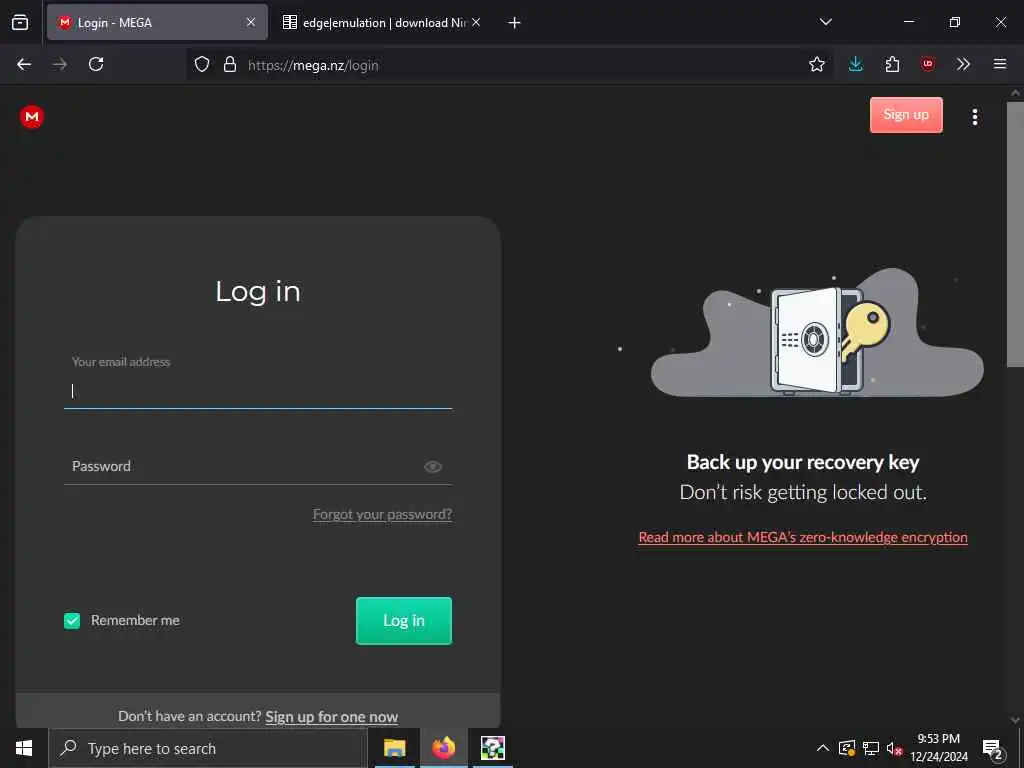Open a new browser tab
This screenshot has height=768, width=1024.
514,23
